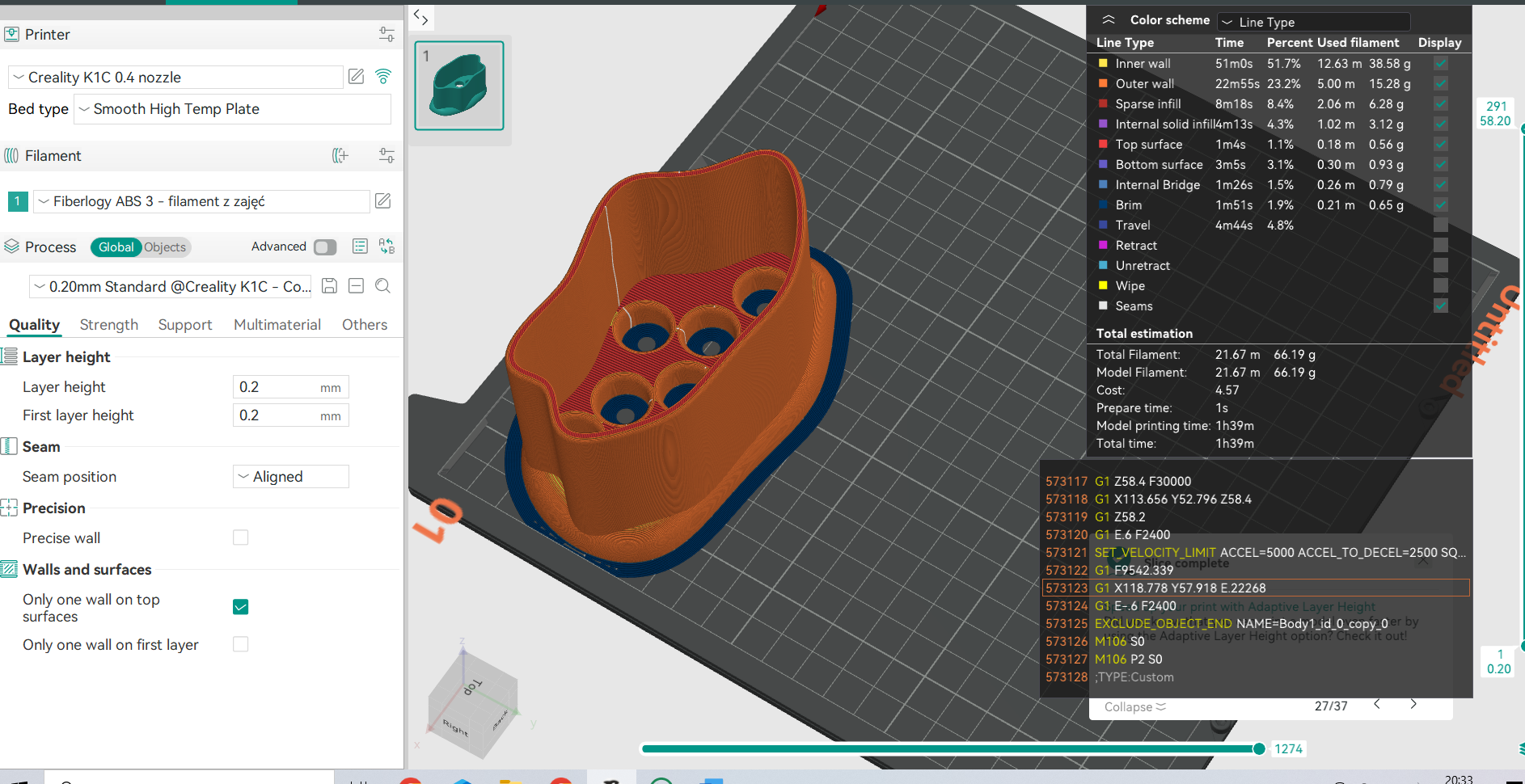Screen dimensions: 1525x784
Task: Click the horizontal move slider handle
Action: pos(1259,749)
